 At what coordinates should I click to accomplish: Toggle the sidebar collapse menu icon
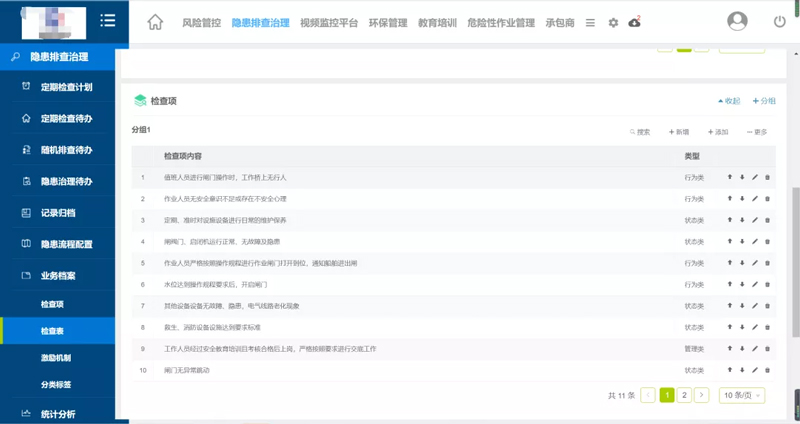pos(108,21)
